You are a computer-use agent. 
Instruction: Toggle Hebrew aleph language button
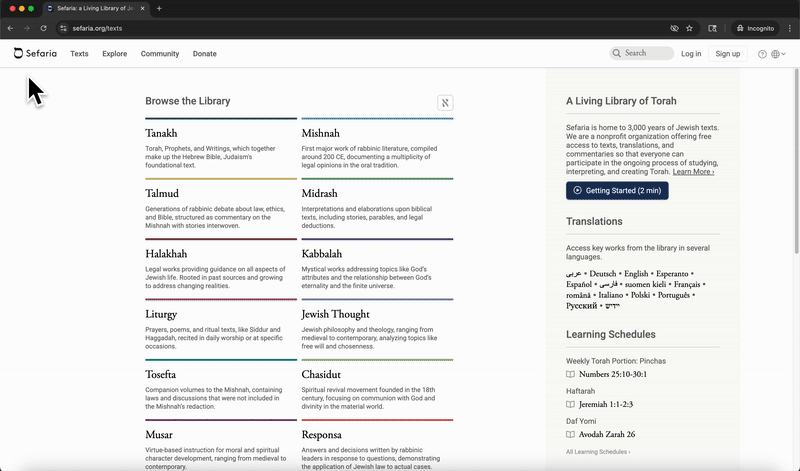[445, 103]
